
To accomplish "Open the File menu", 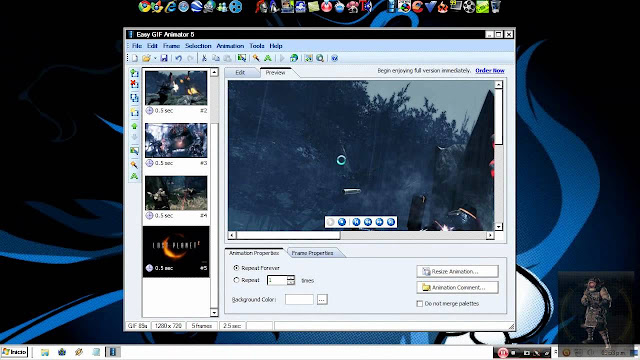I will click(x=137, y=46).
